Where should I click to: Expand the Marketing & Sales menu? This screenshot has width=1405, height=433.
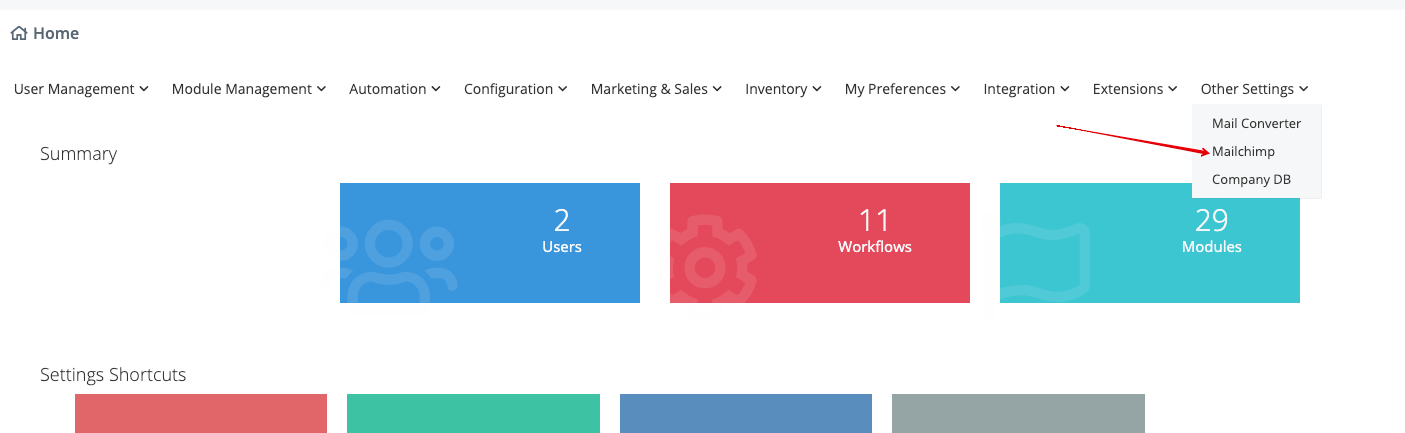pos(656,89)
